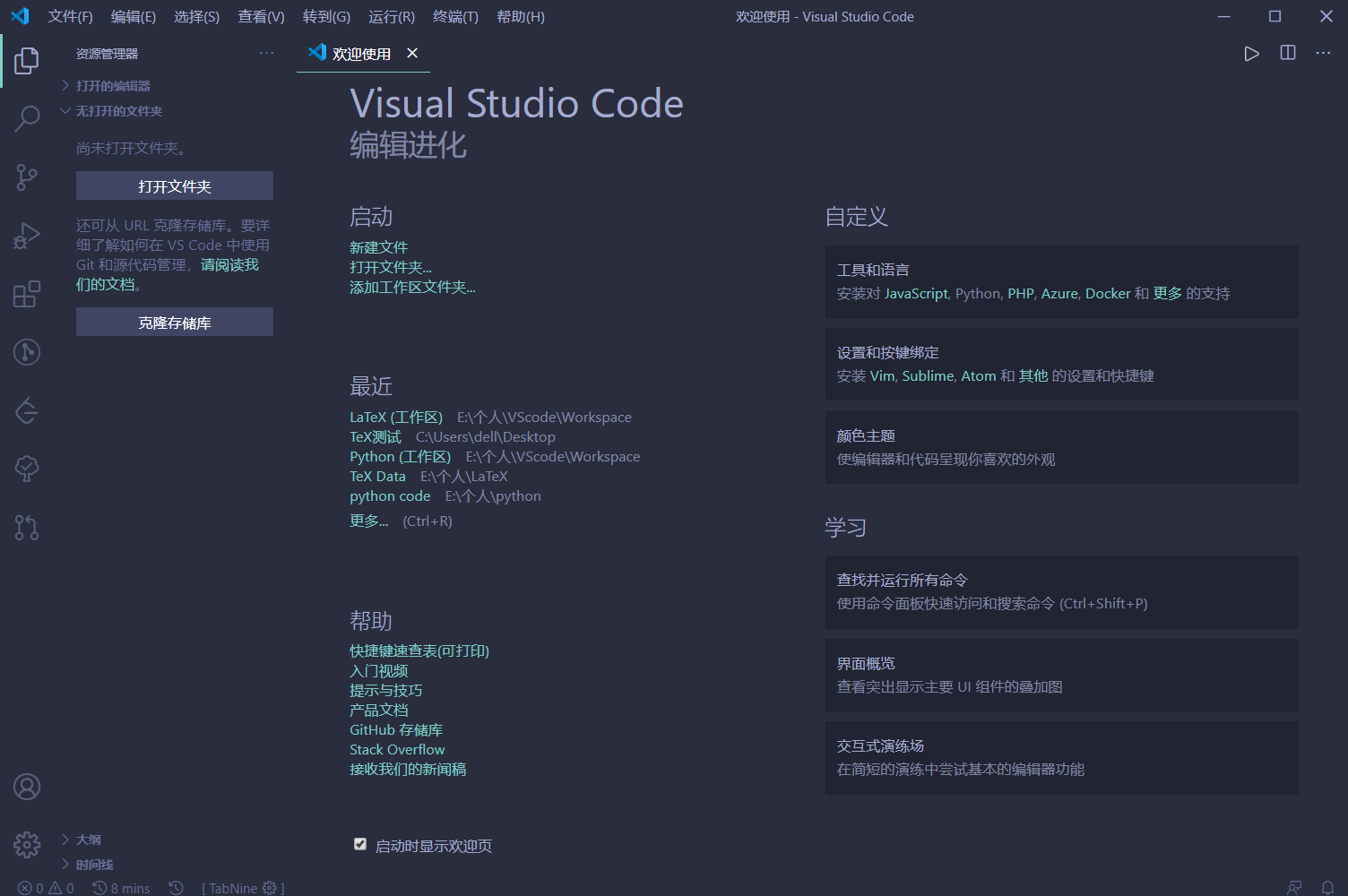The height and width of the screenshot is (896, 1348).
Task: Open the Git Graph circular branch icon
Action: click(27, 352)
